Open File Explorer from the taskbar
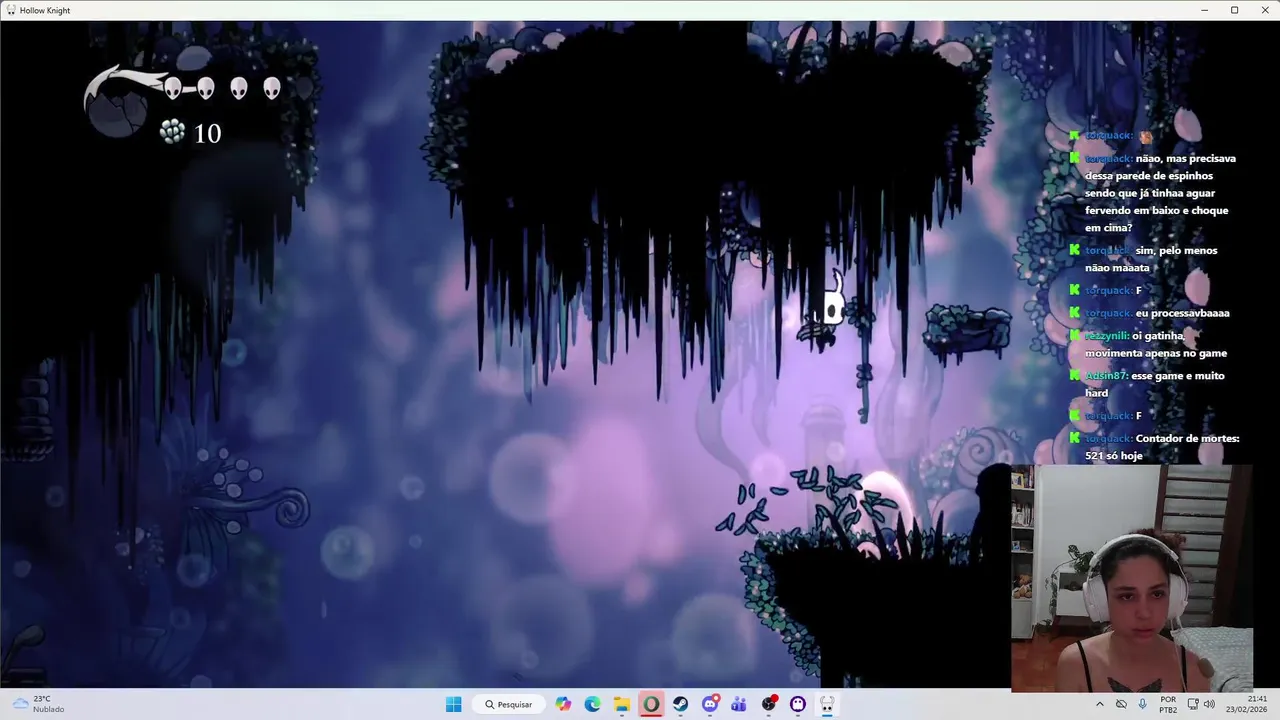Viewport: 1280px width, 720px height. click(x=622, y=704)
